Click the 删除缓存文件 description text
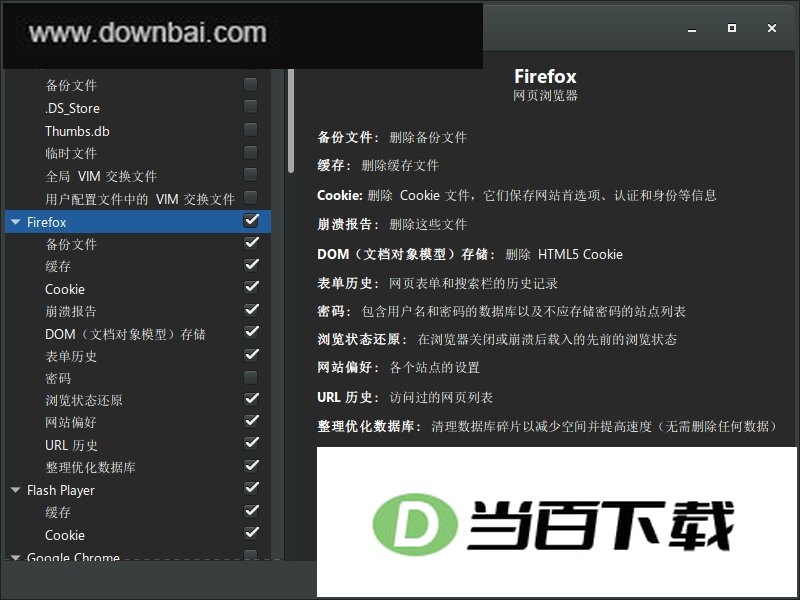Image resolution: width=800 pixels, height=600 pixels. pos(399,165)
